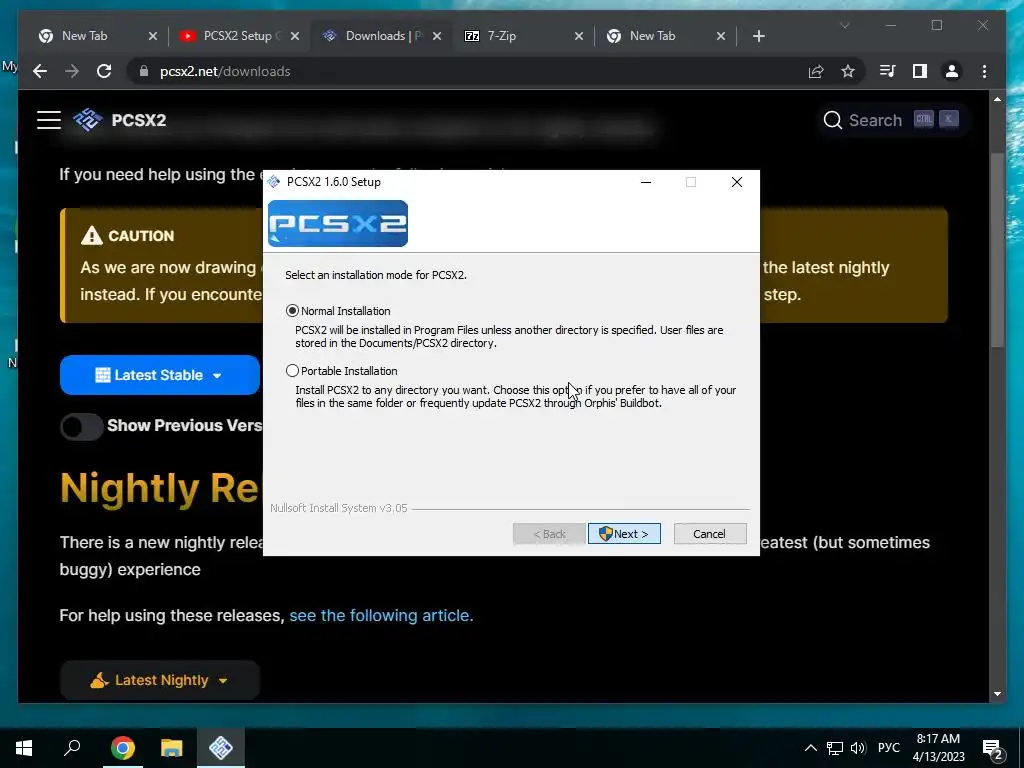The image size is (1024, 768).
Task: Open a new browser tab
Action: point(758,36)
